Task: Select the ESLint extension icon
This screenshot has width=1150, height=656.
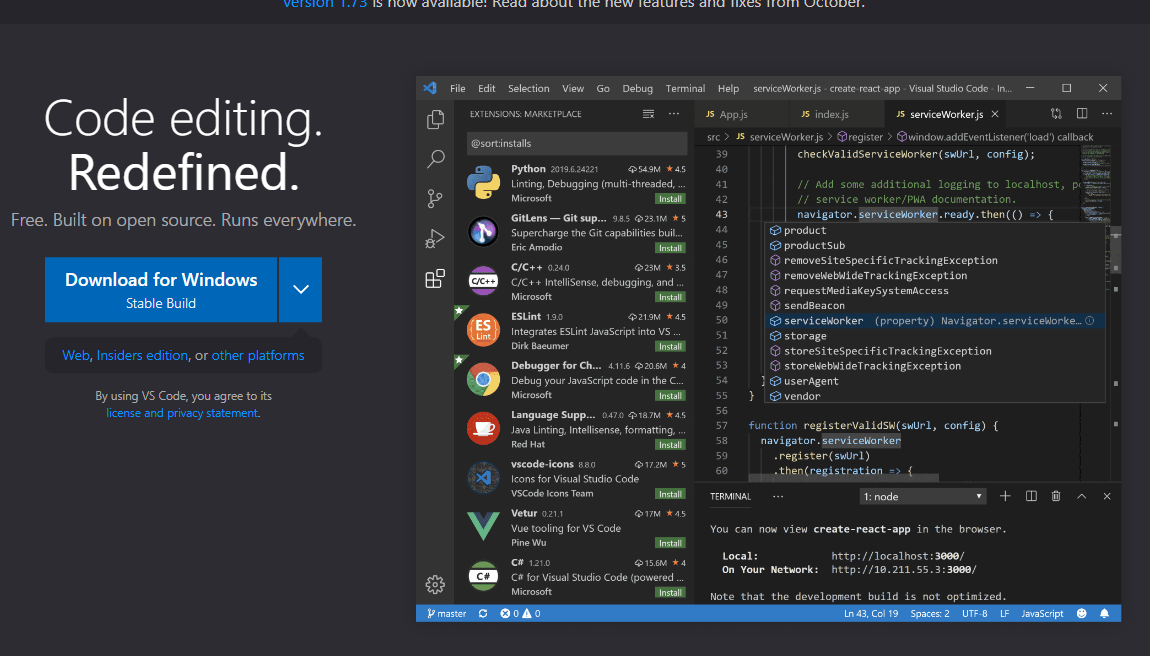Action: pos(483,330)
